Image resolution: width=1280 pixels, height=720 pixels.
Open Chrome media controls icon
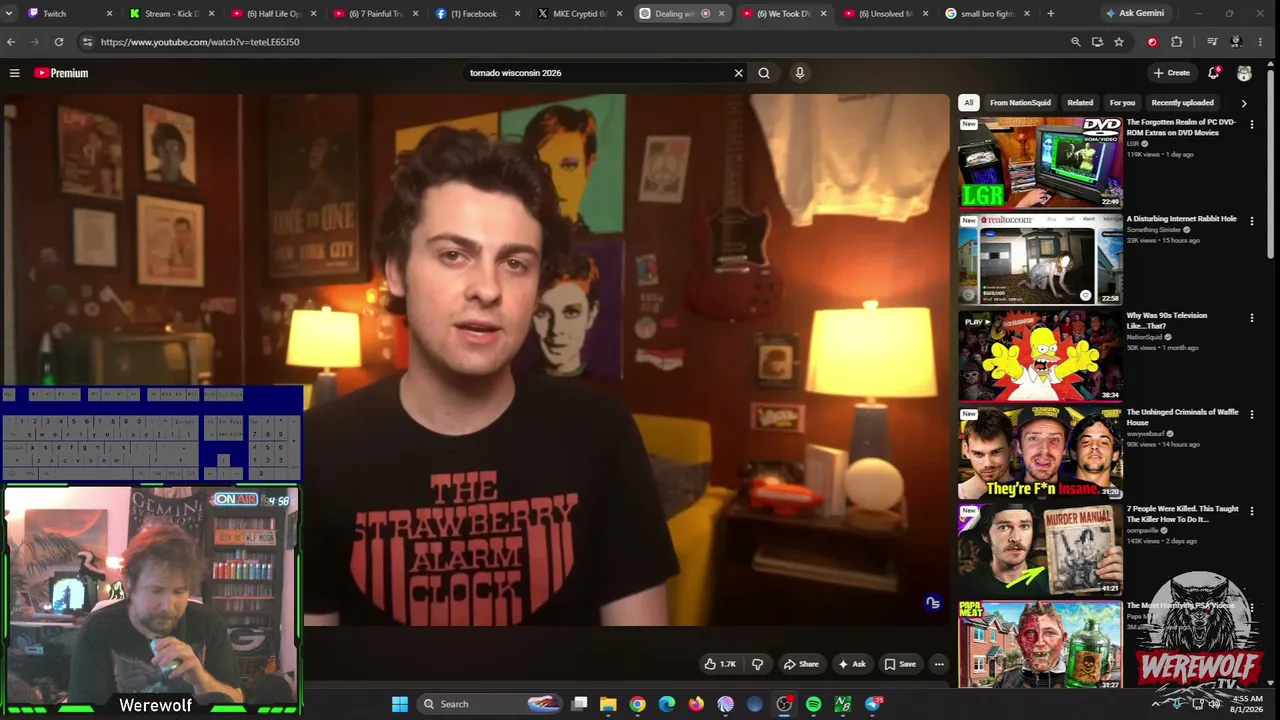1212,42
